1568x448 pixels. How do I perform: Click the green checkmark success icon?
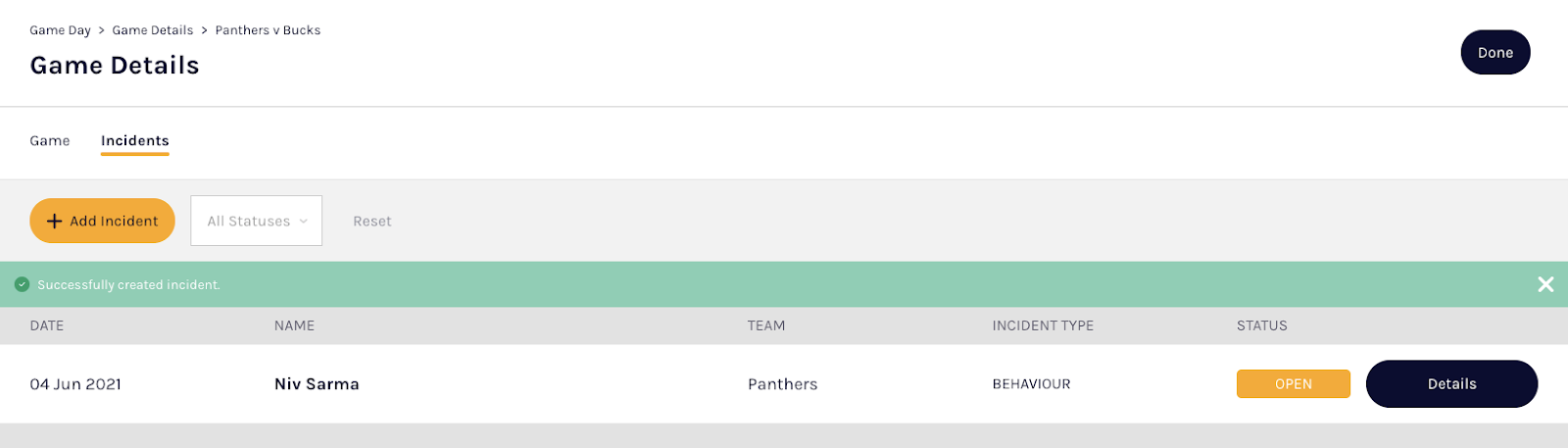[22, 284]
